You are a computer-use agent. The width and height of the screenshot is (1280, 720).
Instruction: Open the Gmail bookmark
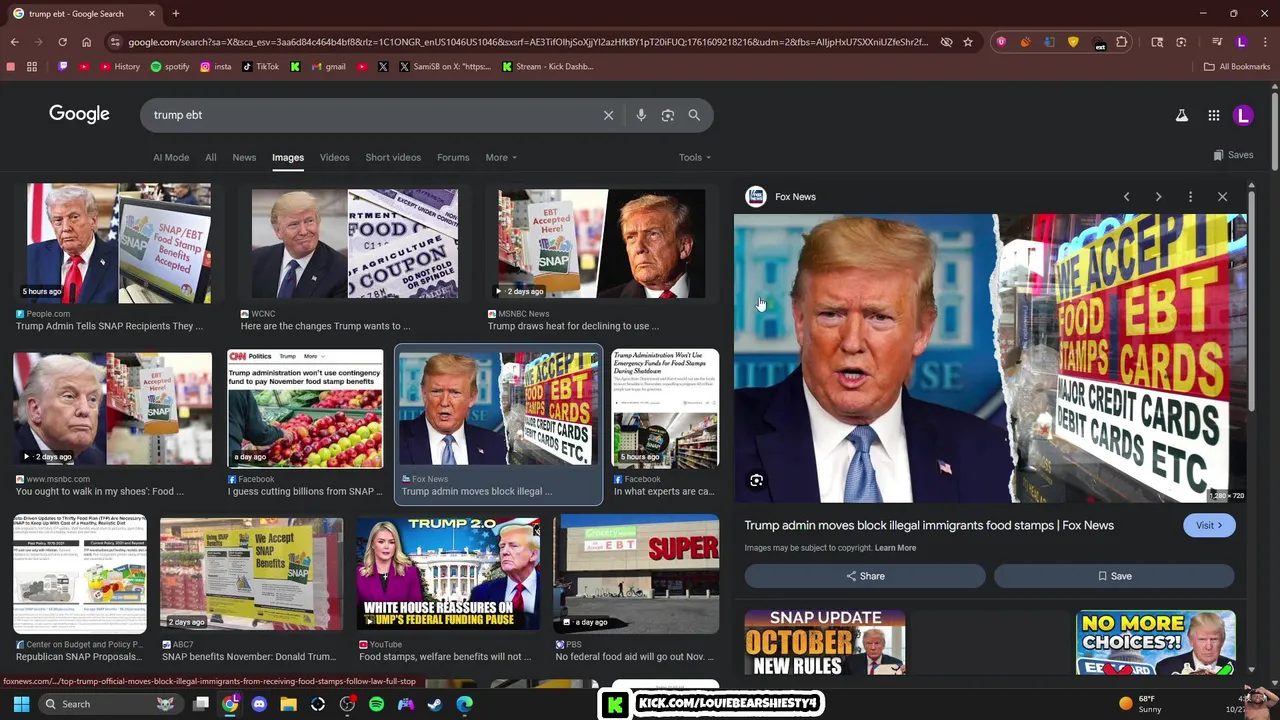click(x=328, y=67)
